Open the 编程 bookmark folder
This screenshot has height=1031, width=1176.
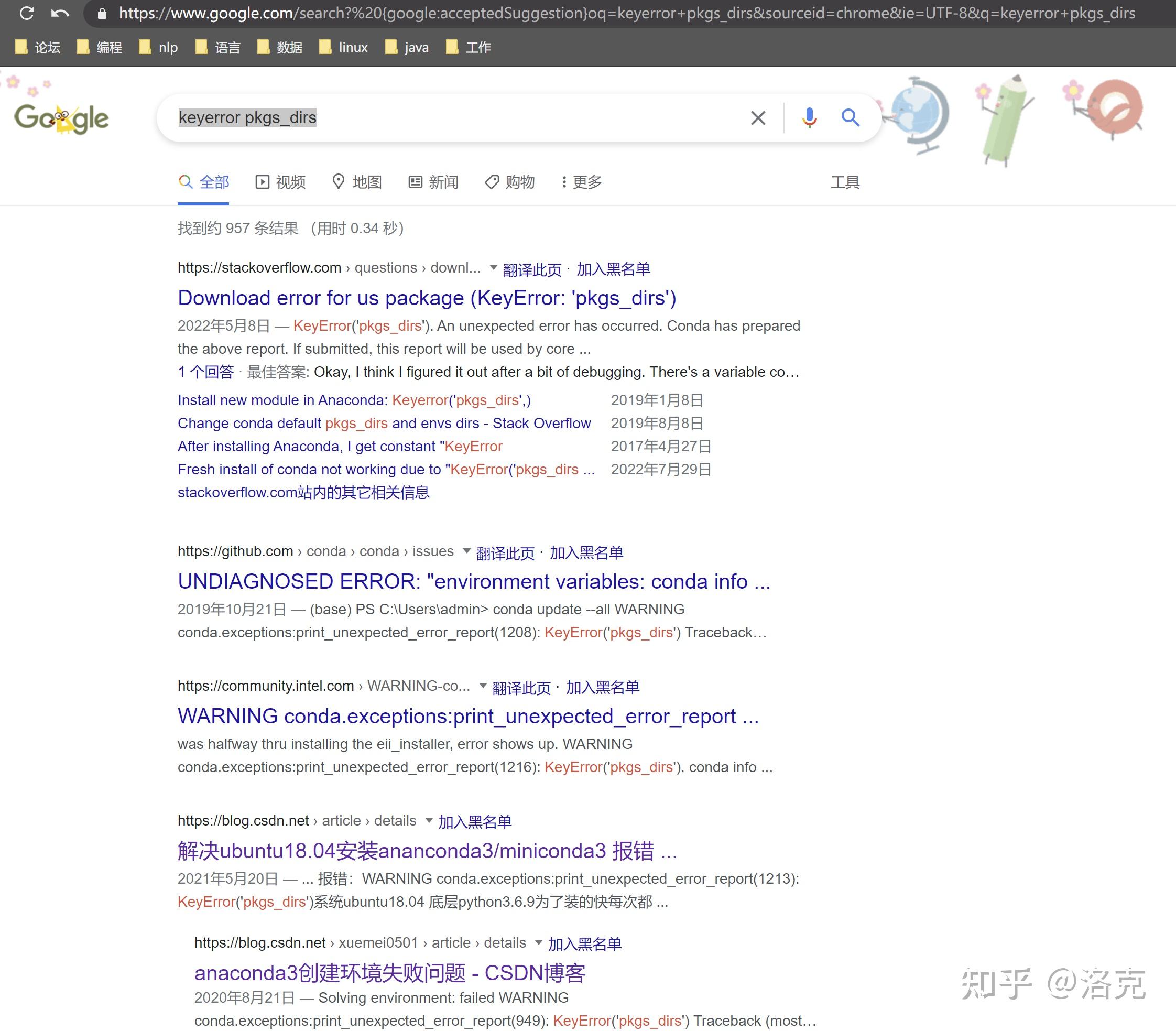pyautogui.click(x=99, y=47)
